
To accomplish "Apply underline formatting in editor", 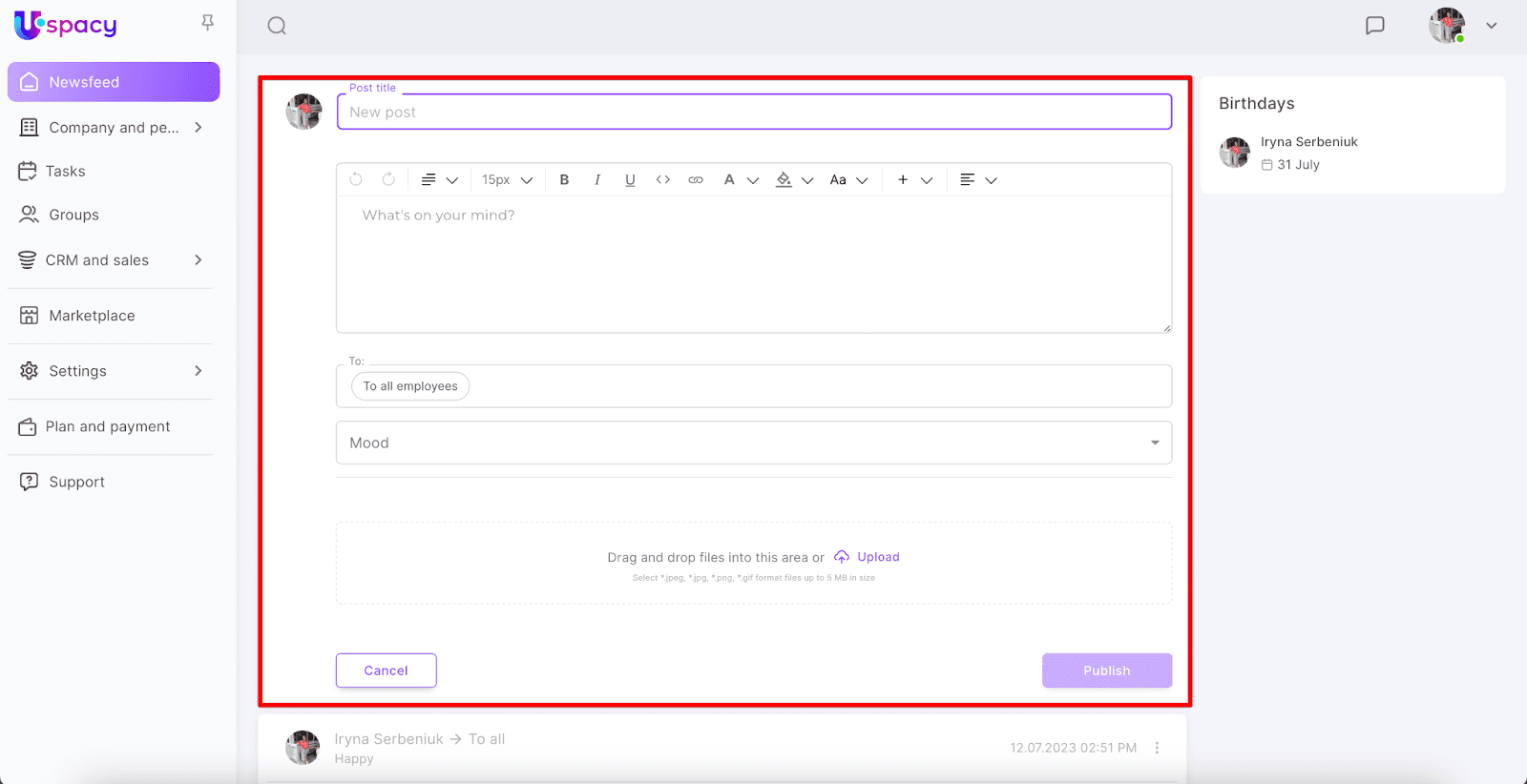I will [630, 179].
